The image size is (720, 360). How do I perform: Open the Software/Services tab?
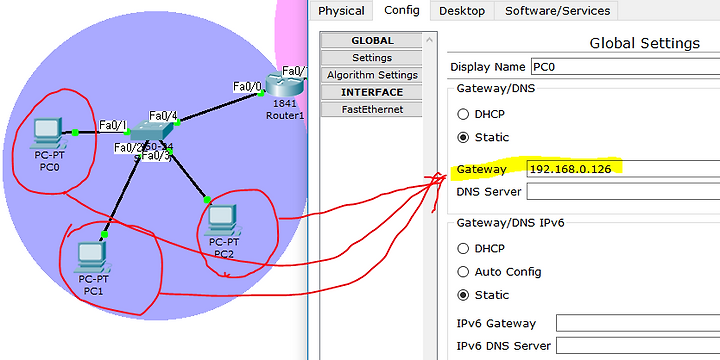click(557, 11)
